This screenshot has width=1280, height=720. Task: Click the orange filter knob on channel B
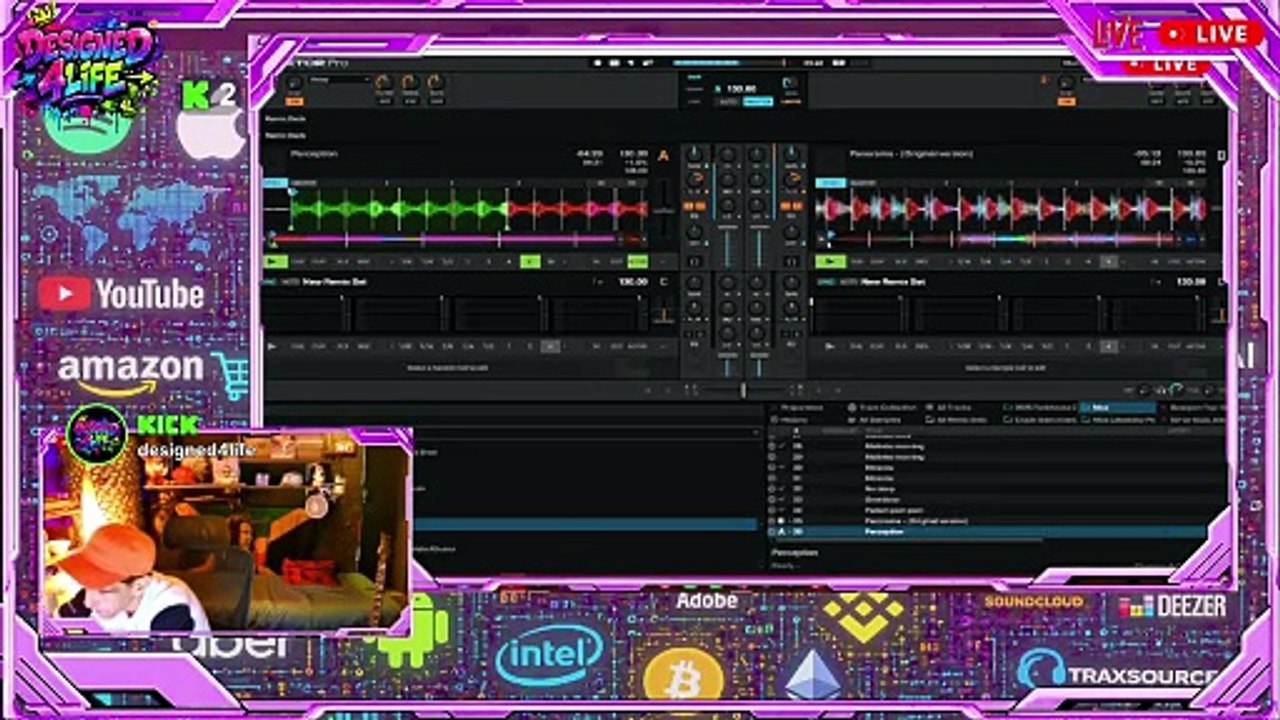tap(792, 179)
